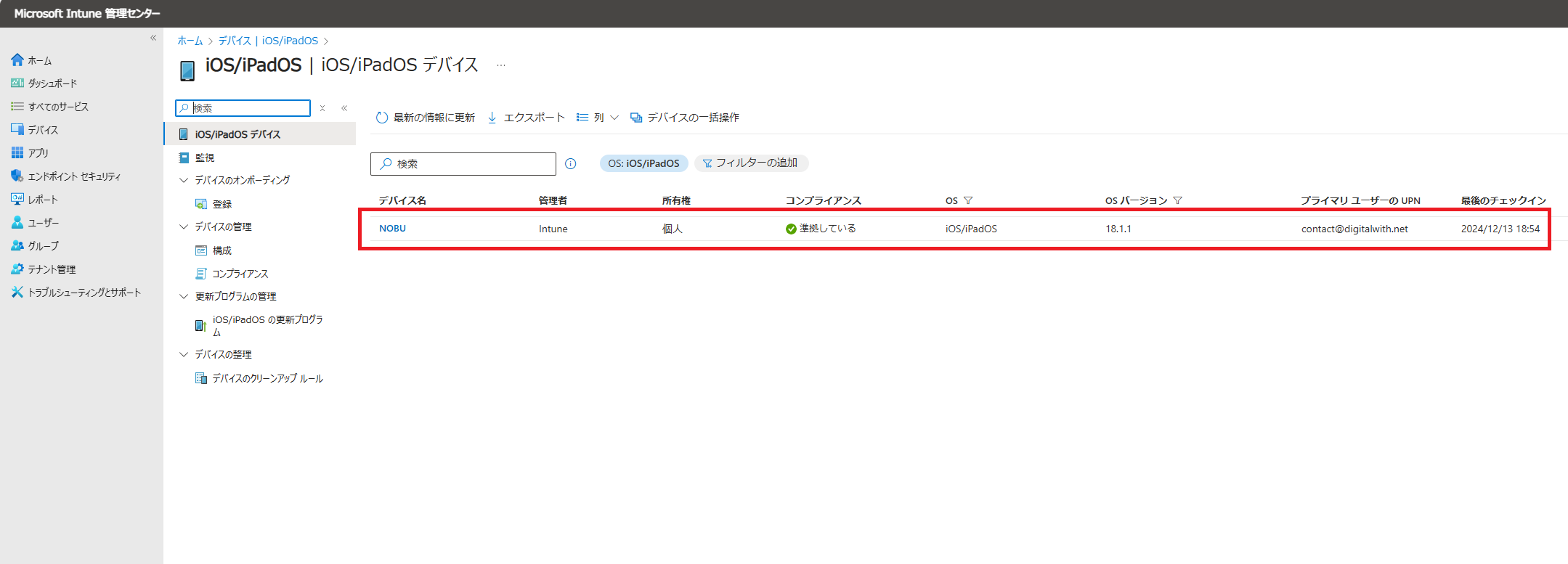Open the ダッシュボード icon in sidebar
Viewport: 1568px width, 564px height.
click(x=17, y=83)
